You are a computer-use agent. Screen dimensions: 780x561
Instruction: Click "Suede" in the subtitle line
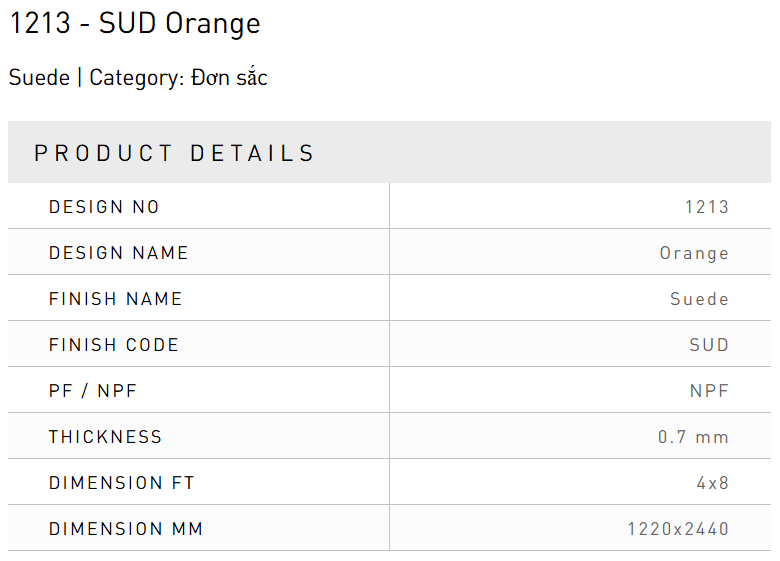click(x=39, y=78)
